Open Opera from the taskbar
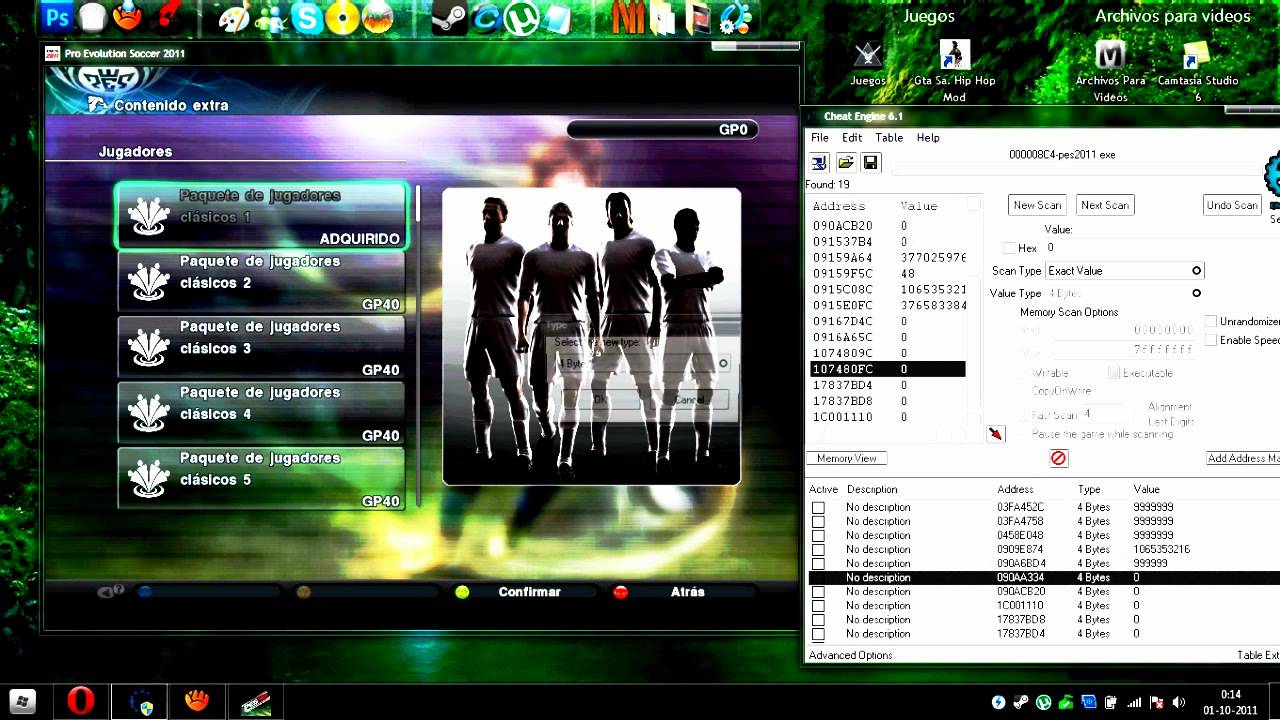 (81, 701)
